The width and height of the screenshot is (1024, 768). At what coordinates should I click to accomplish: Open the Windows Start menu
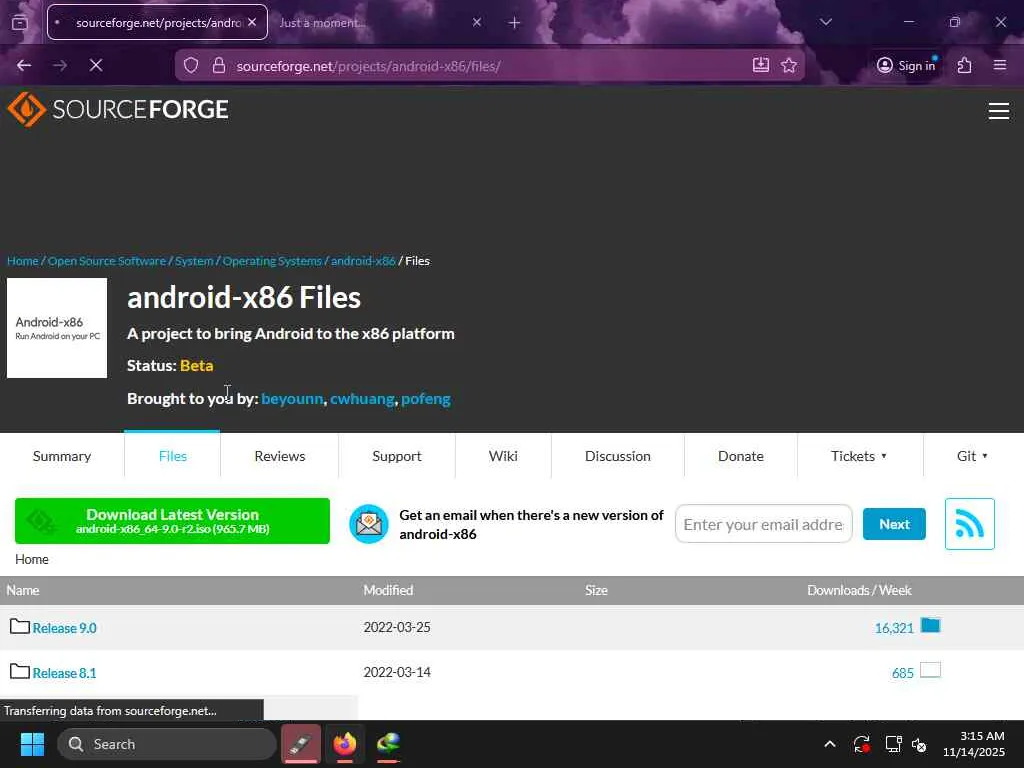coord(32,744)
